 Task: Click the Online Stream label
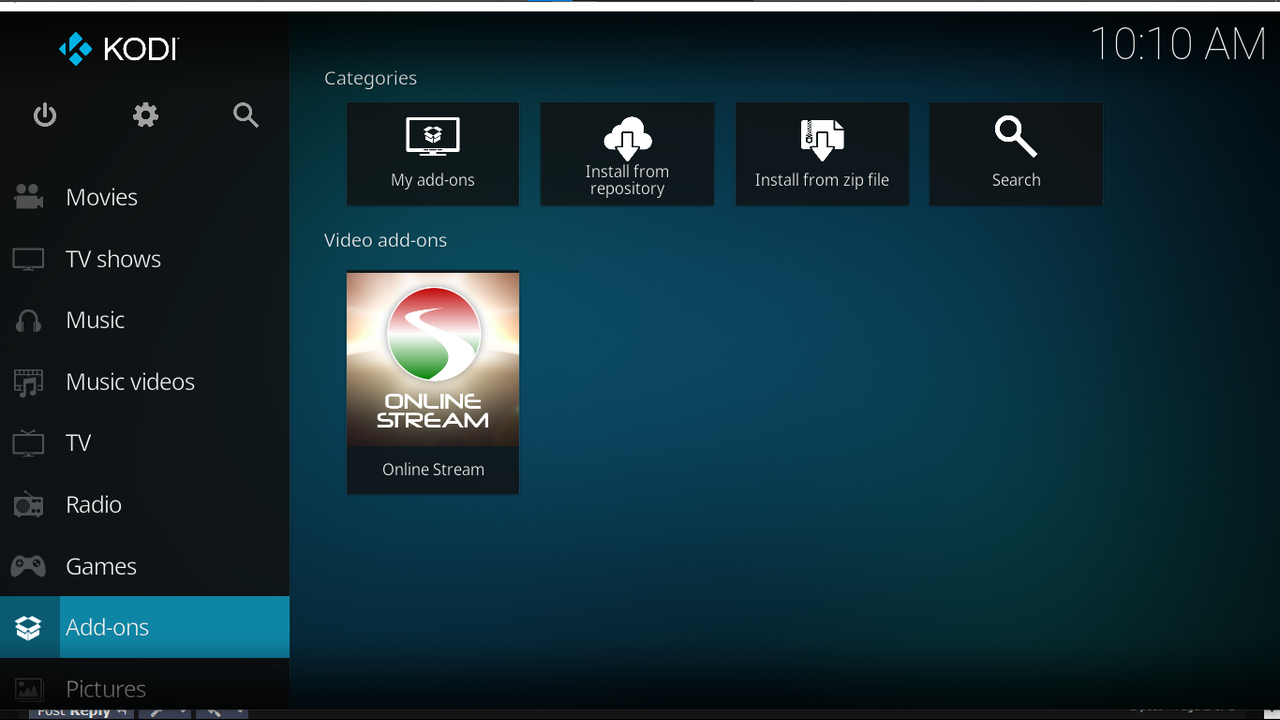(x=433, y=469)
